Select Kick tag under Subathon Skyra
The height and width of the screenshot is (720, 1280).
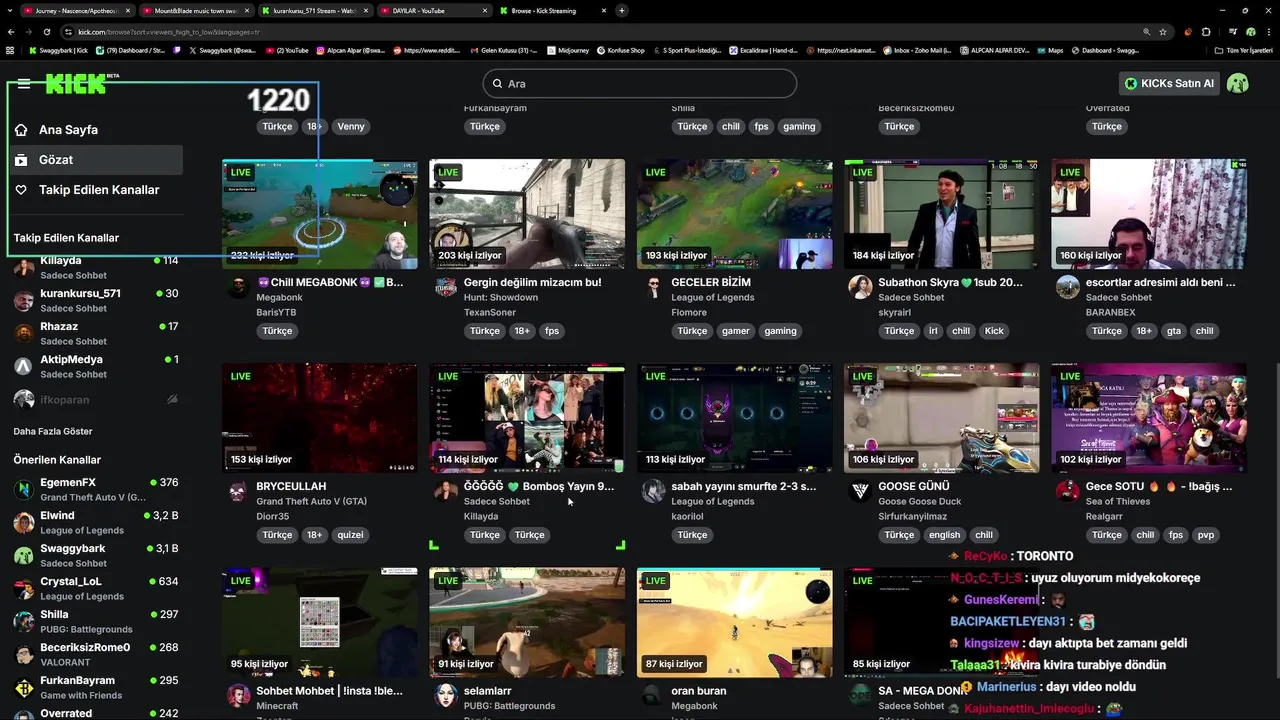point(994,331)
